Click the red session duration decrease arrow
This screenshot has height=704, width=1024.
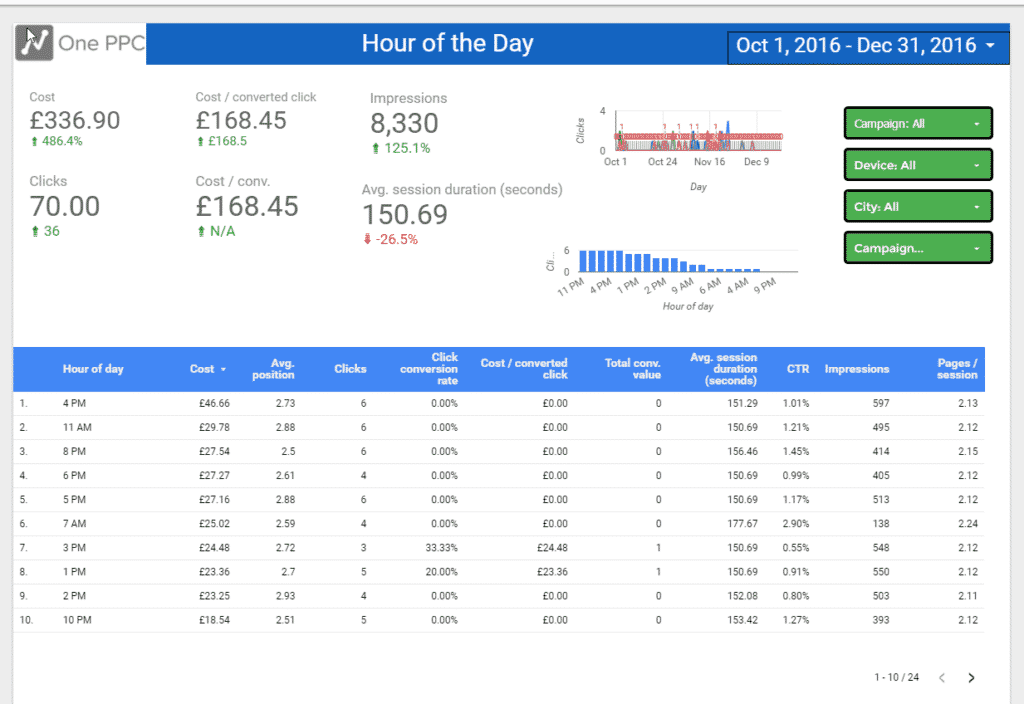368,239
